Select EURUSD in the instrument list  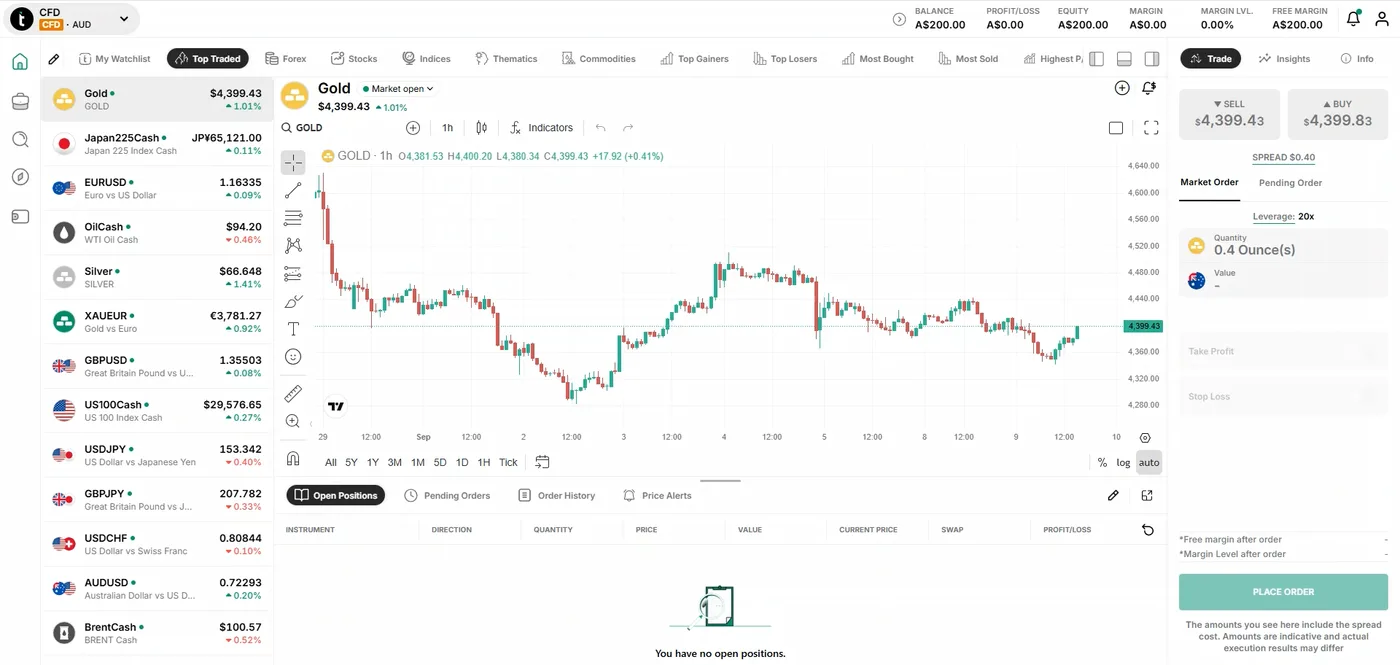pyautogui.click(x=157, y=188)
